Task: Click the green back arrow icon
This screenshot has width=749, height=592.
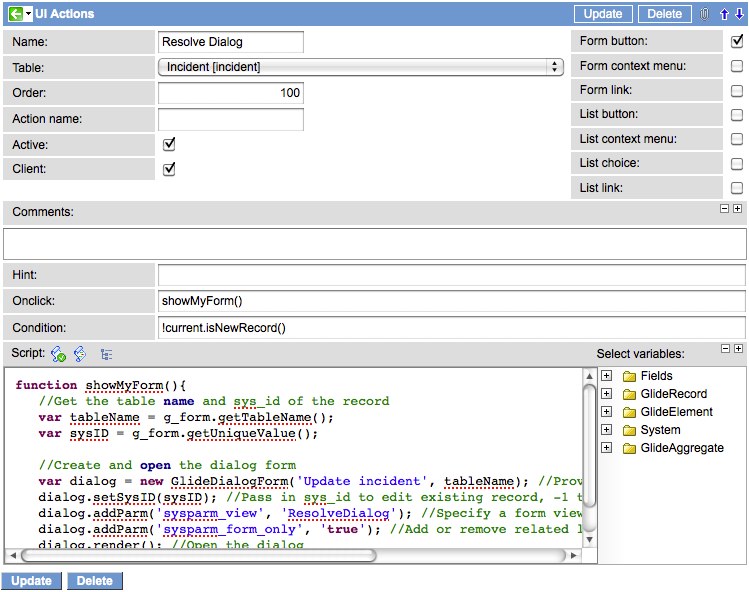Action: click(15, 14)
